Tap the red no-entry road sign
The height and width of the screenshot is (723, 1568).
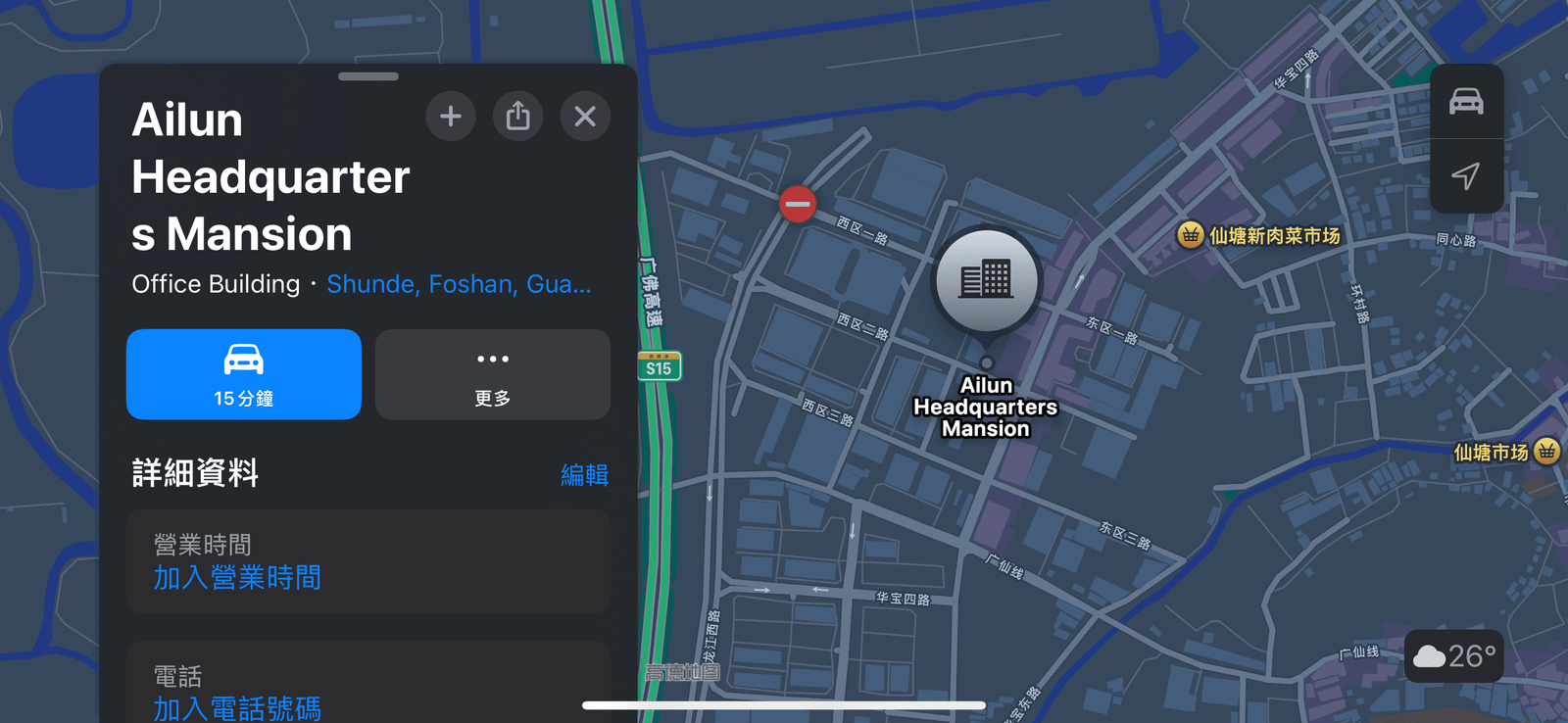pos(798,204)
